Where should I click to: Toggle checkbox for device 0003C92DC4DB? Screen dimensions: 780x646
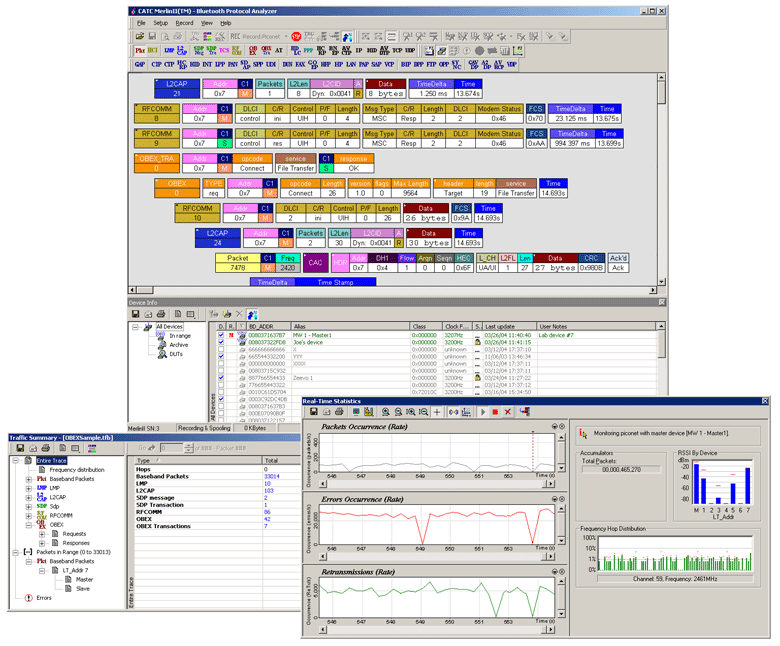point(221,399)
